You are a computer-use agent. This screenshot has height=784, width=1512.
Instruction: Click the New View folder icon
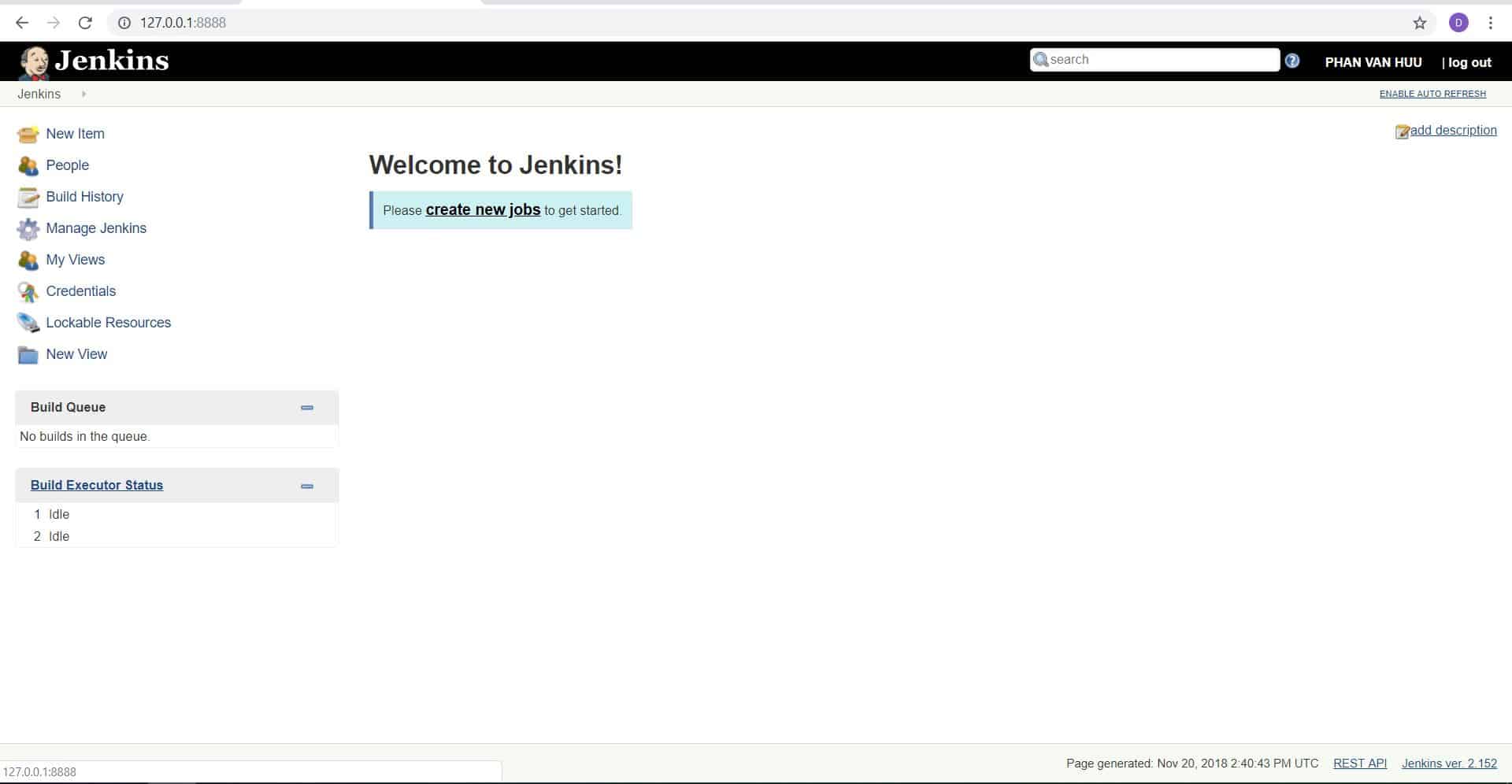(28, 355)
